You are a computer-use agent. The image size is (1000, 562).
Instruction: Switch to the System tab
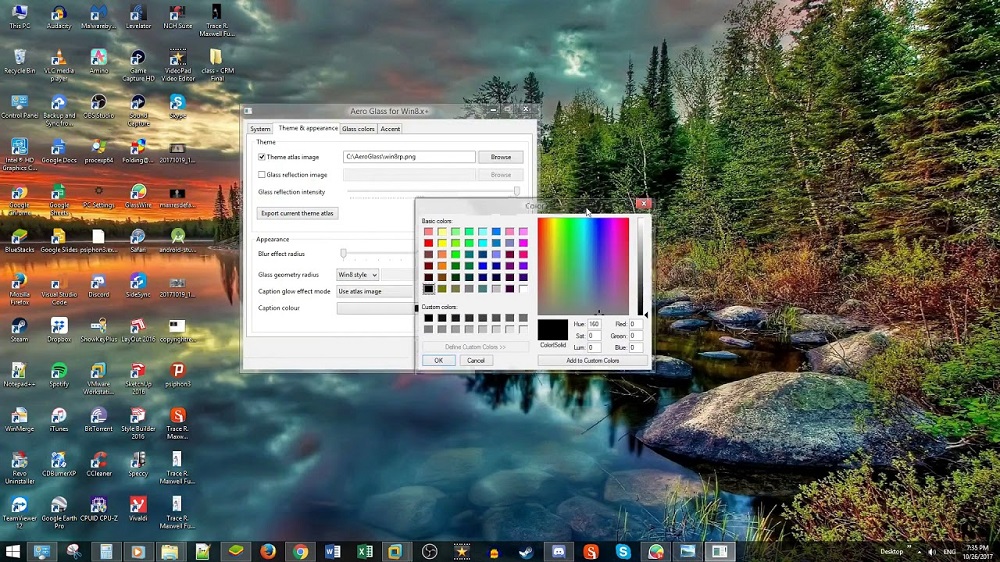(260, 129)
